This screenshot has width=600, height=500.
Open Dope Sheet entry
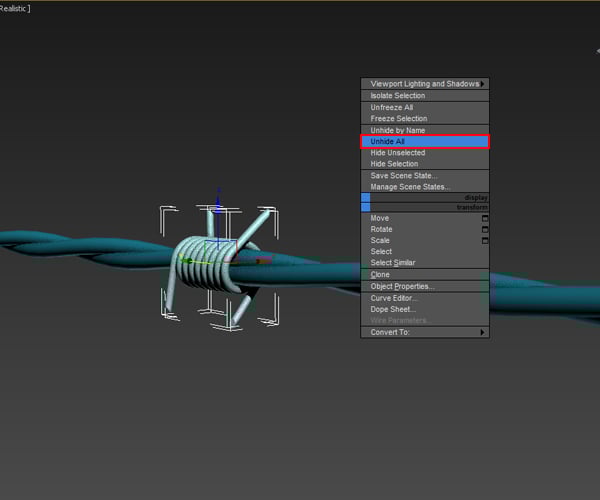point(425,309)
